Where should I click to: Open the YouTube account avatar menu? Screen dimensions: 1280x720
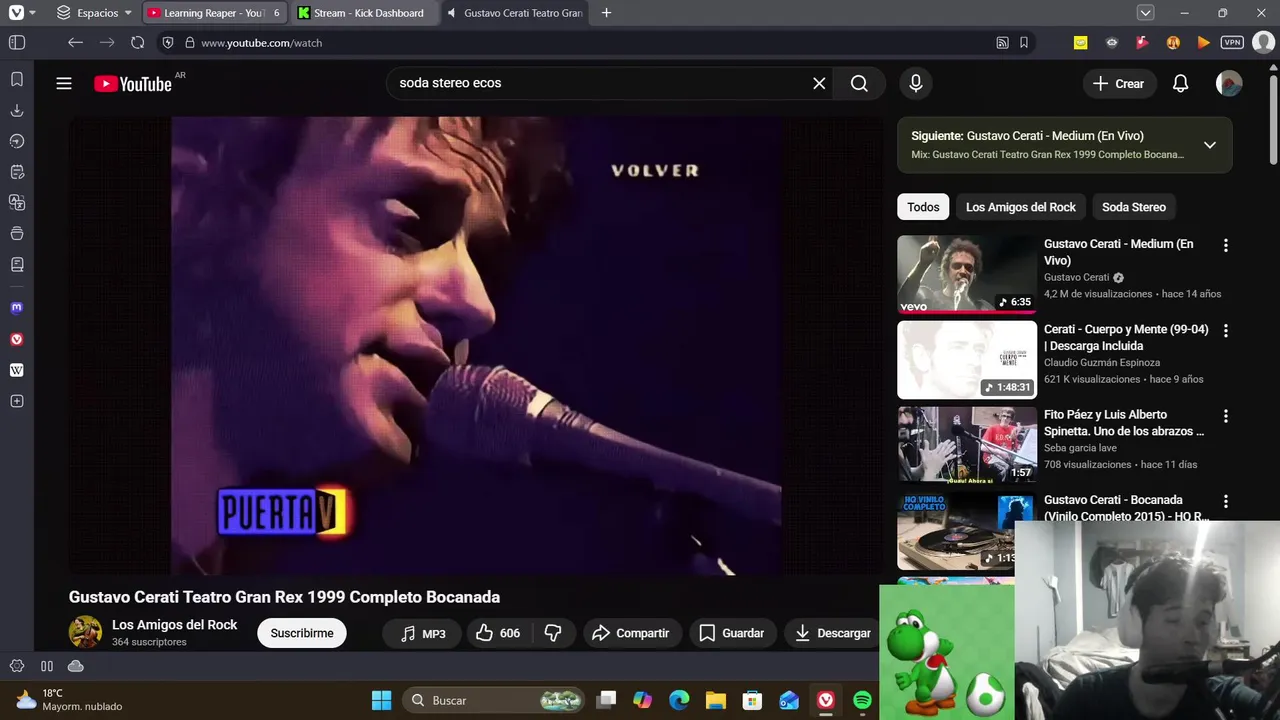pyautogui.click(x=1229, y=84)
